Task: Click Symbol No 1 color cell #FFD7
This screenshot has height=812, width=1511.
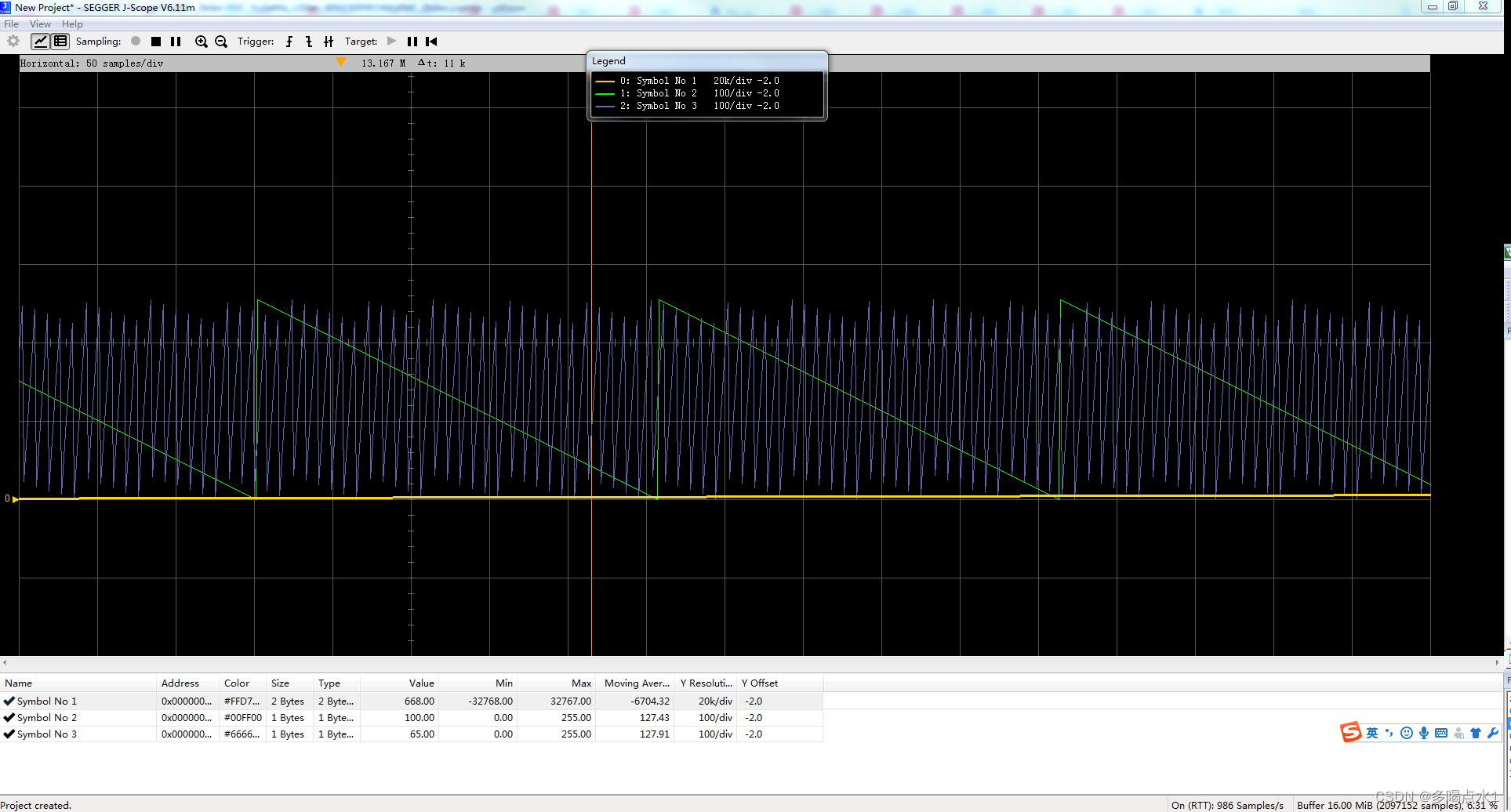Action: click(x=242, y=701)
